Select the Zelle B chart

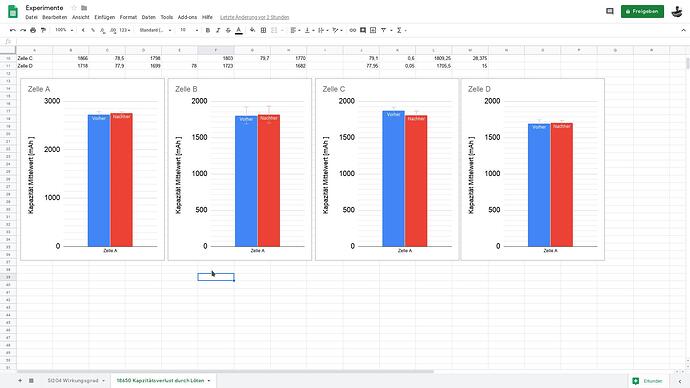240,169
